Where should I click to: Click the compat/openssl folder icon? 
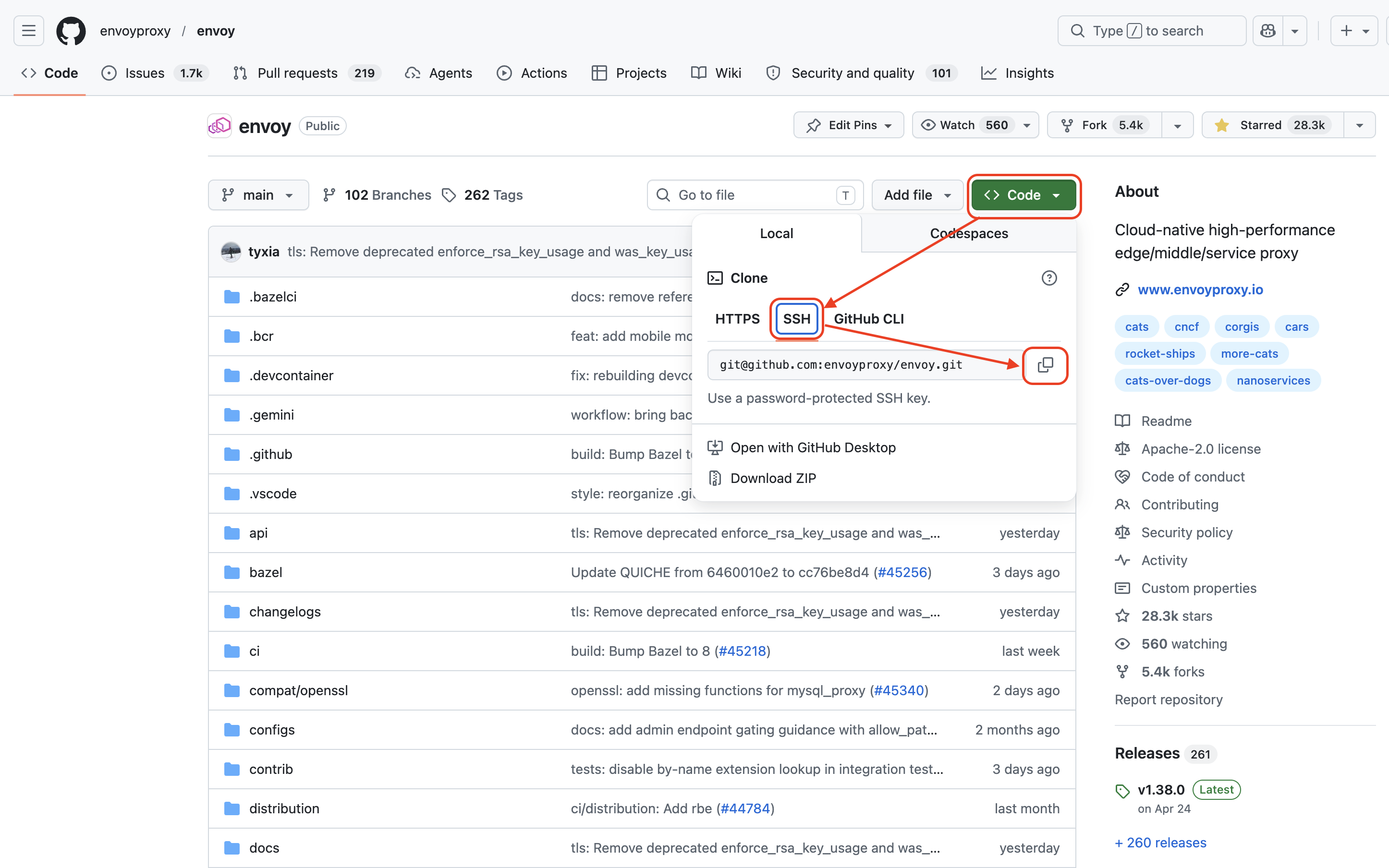pos(232,690)
